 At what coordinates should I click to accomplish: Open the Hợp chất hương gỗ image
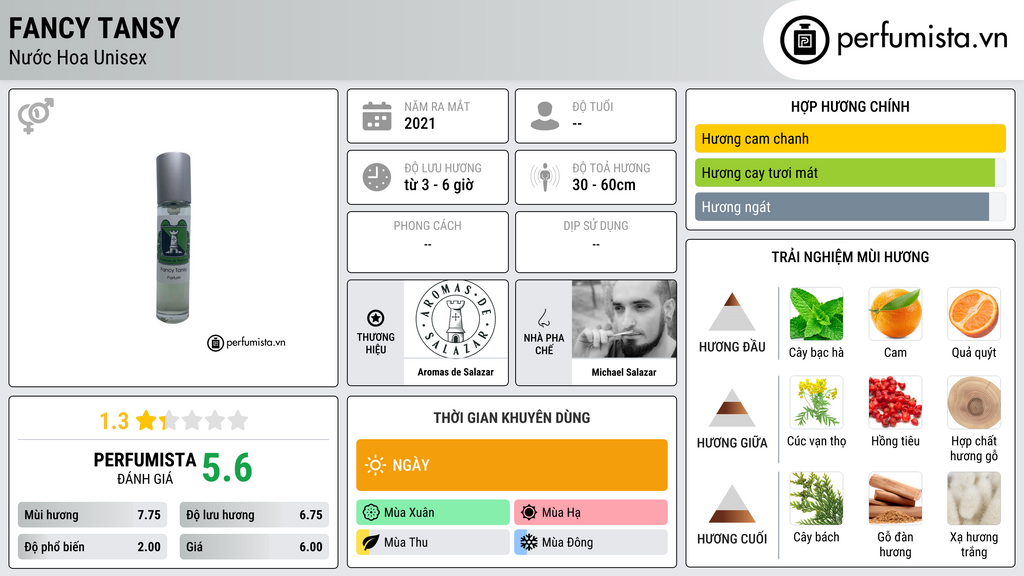974,402
